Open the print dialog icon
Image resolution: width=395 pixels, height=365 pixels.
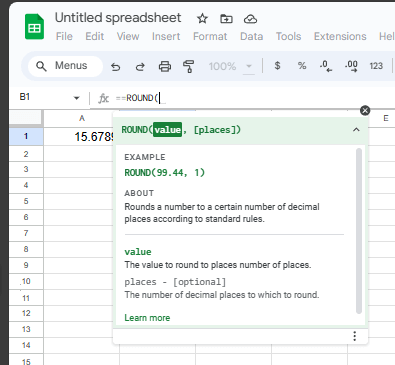click(165, 67)
